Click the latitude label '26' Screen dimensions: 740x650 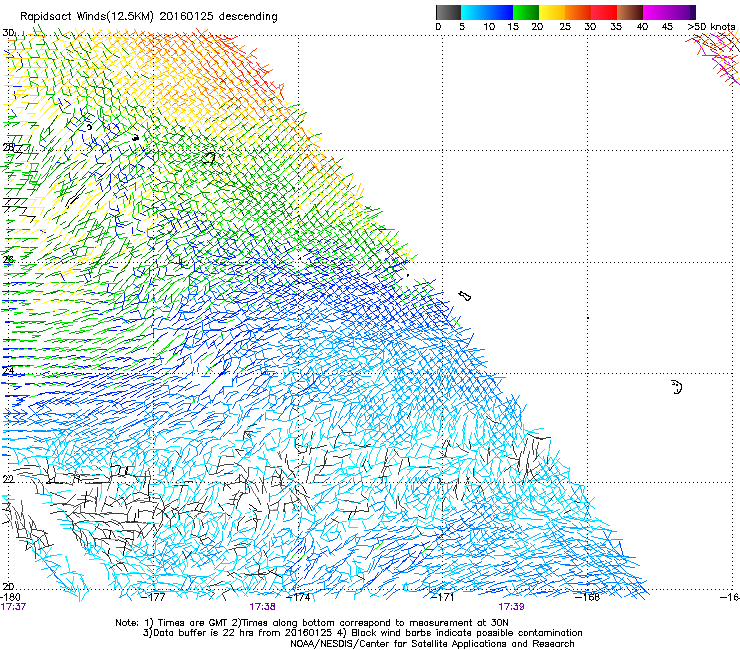click(x=8, y=259)
